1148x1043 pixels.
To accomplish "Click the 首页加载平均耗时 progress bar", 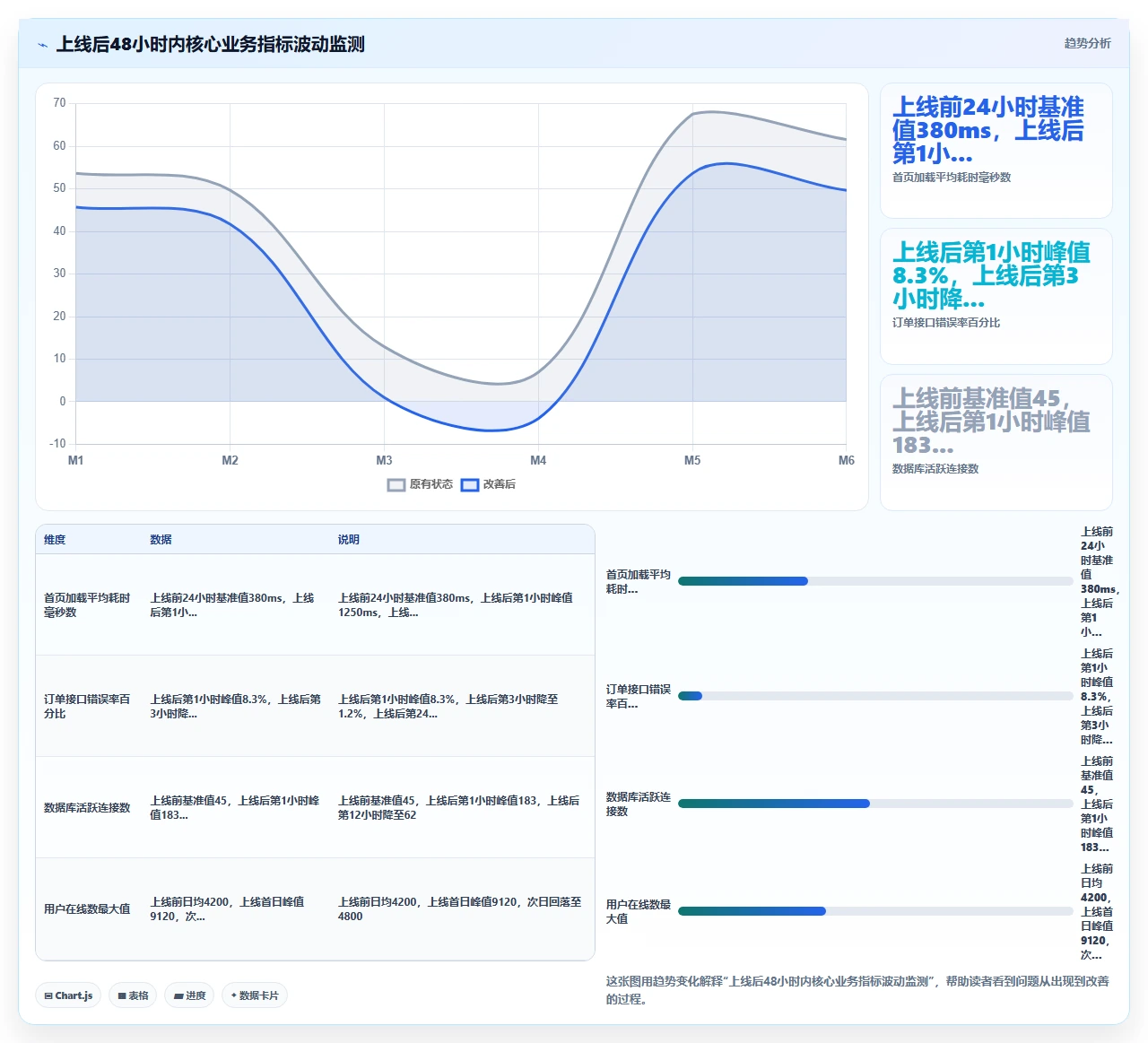I will (x=875, y=581).
